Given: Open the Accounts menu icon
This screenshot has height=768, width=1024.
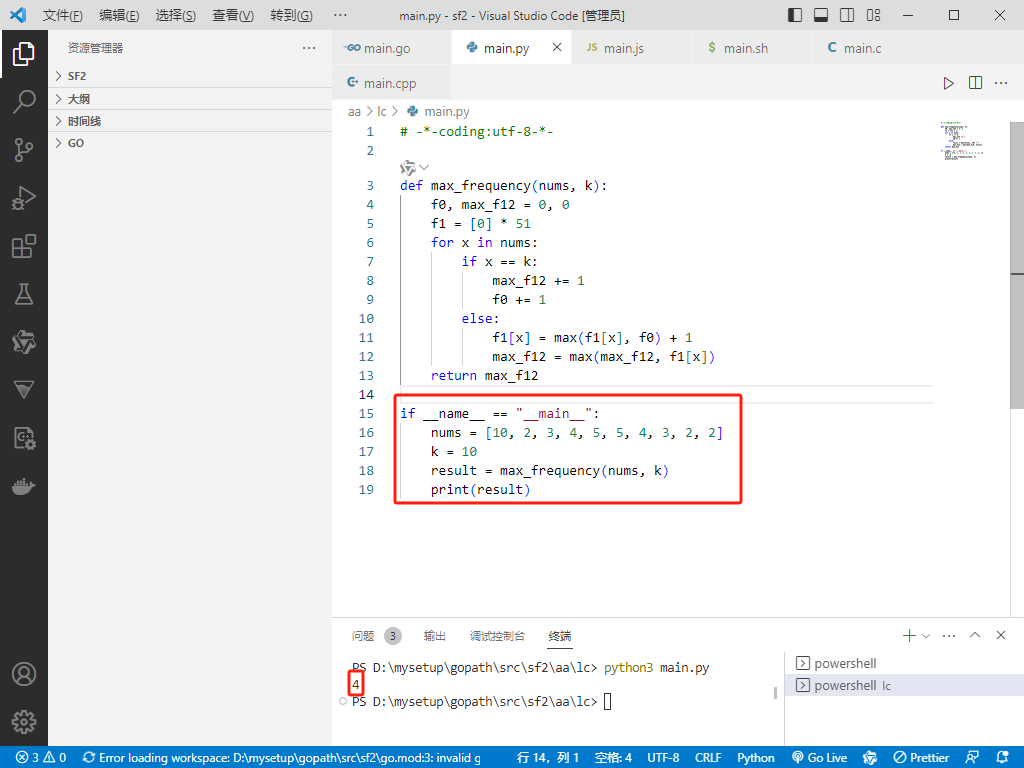Looking at the screenshot, I should 24,674.
